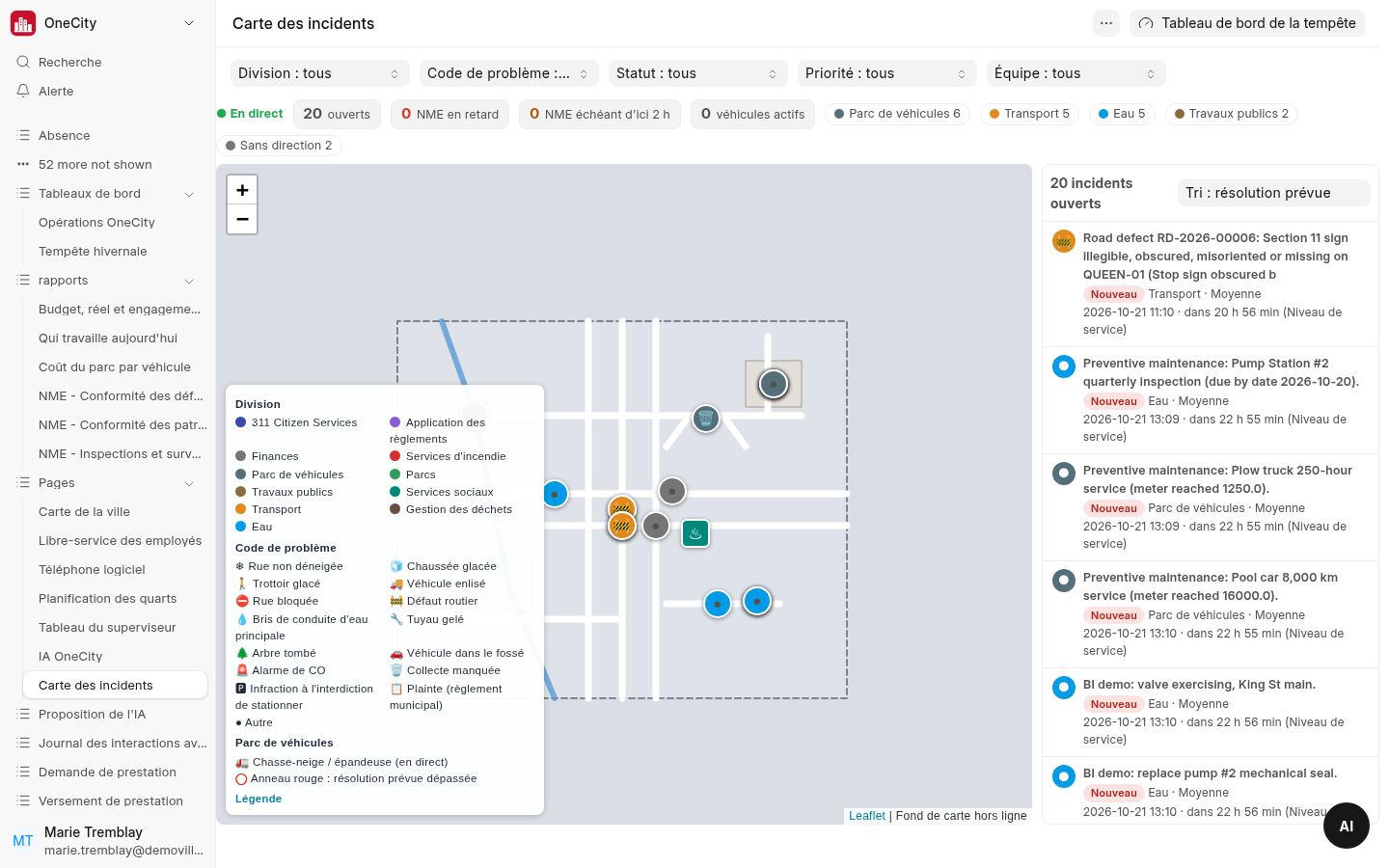
Task: Click the Plow truck incident grey icon
Action: (1064, 474)
